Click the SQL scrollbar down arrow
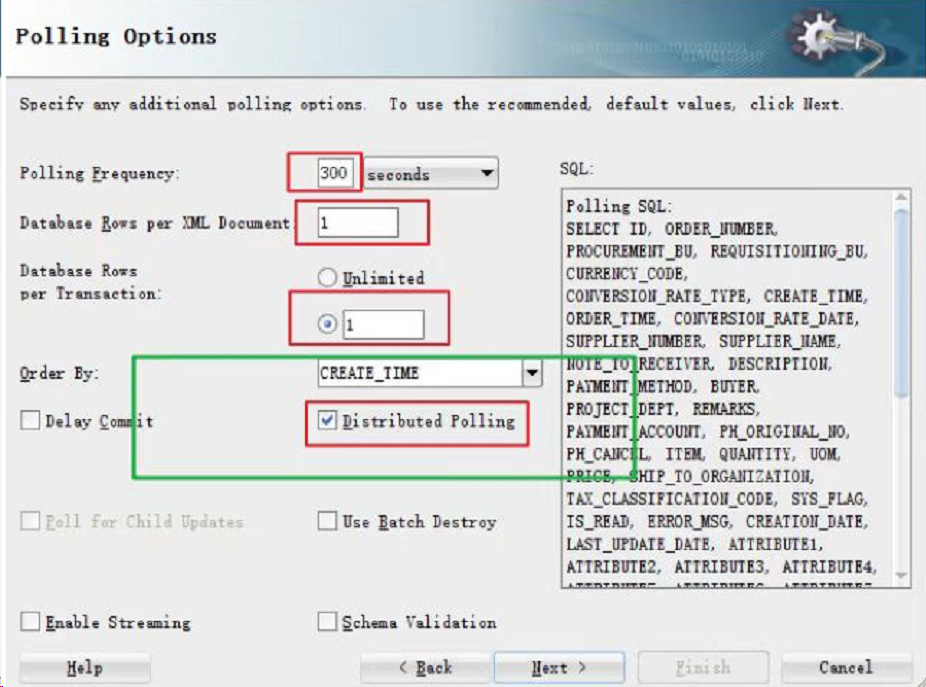926x687 pixels. (x=901, y=575)
